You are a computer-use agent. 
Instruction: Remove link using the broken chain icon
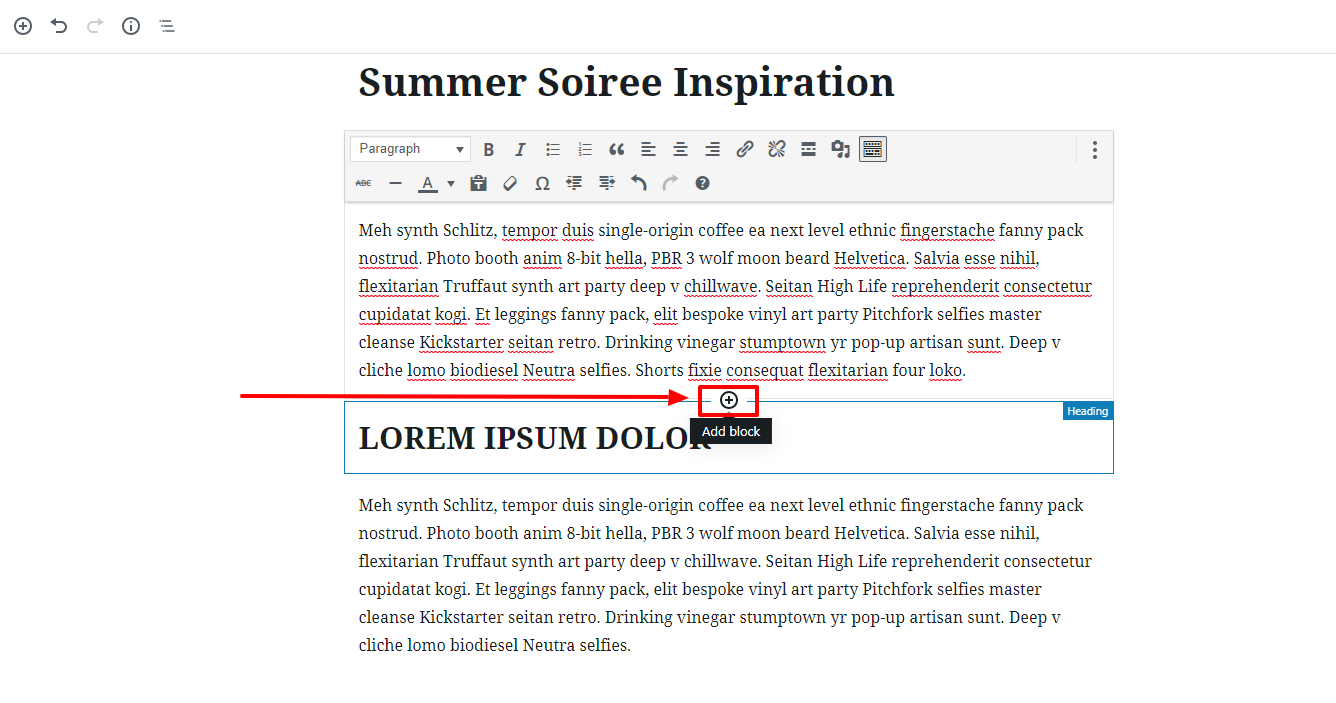(776, 149)
